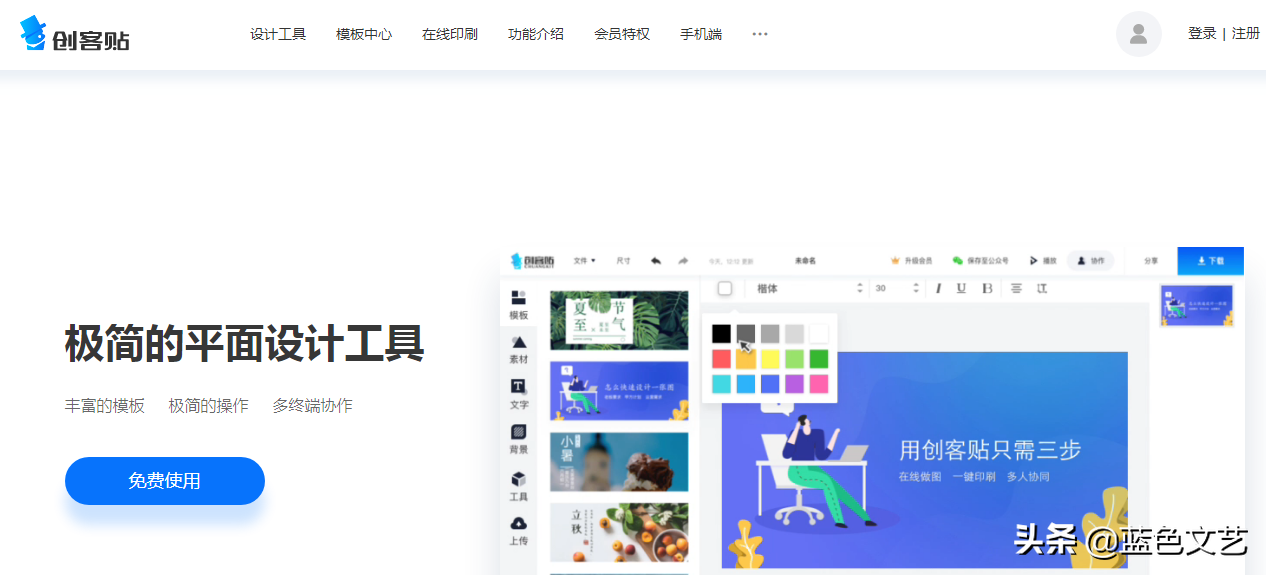This screenshot has width=1266, height=575.
Task: Select the 夏至 节气 leaf template thumbnail
Action: click(619, 320)
